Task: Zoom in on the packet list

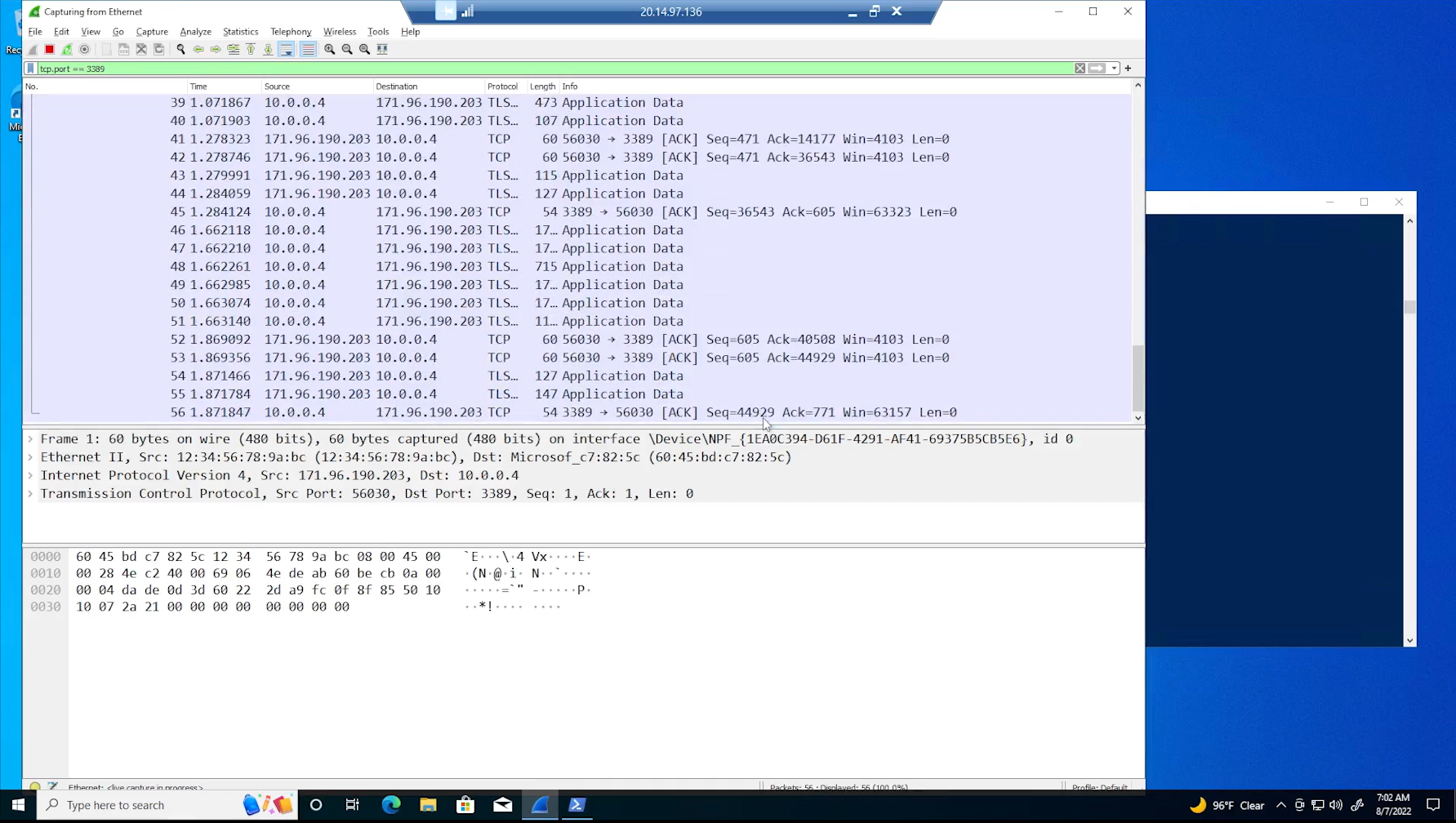Action: [329, 49]
